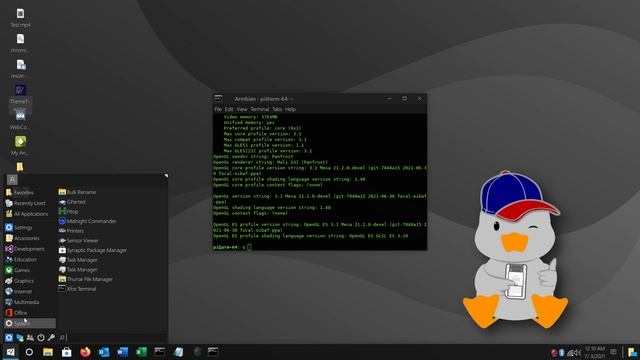Screen dimensions: 640x360
Task: Open store bag icon on taskbar
Action: (x=67, y=352)
